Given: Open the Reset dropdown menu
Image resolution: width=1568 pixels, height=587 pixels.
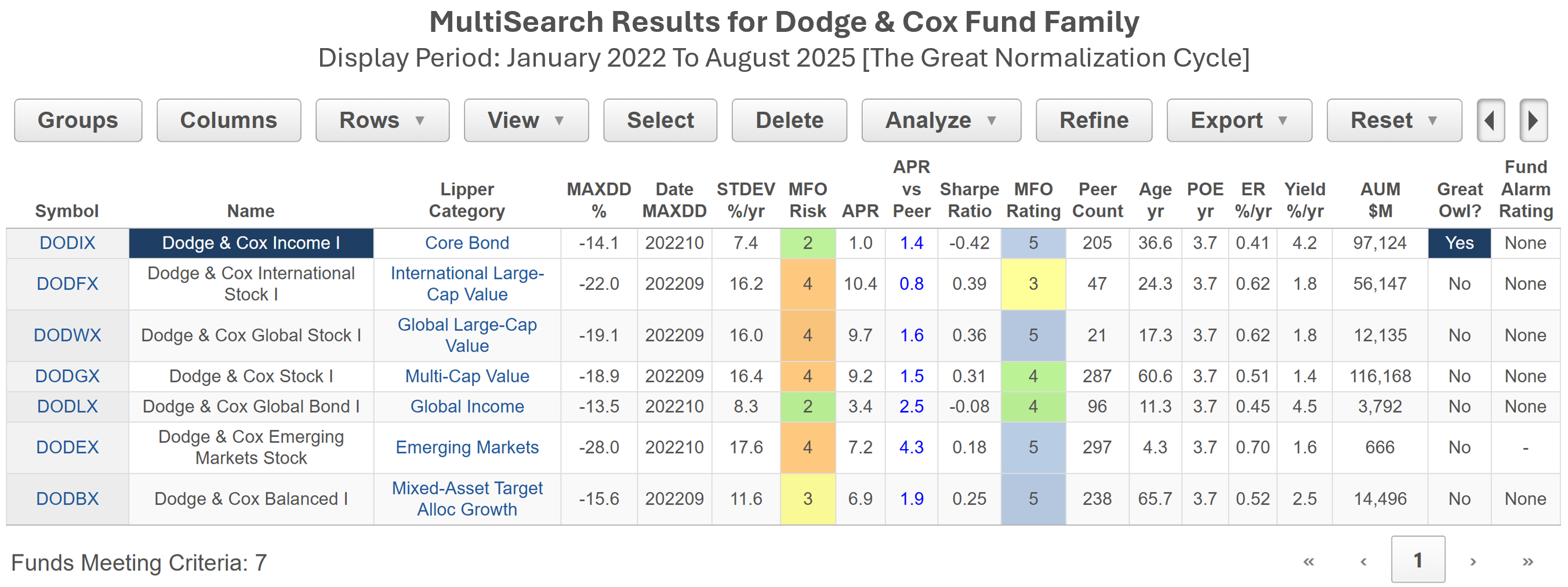Looking at the screenshot, I should (x=1393, y=121).
